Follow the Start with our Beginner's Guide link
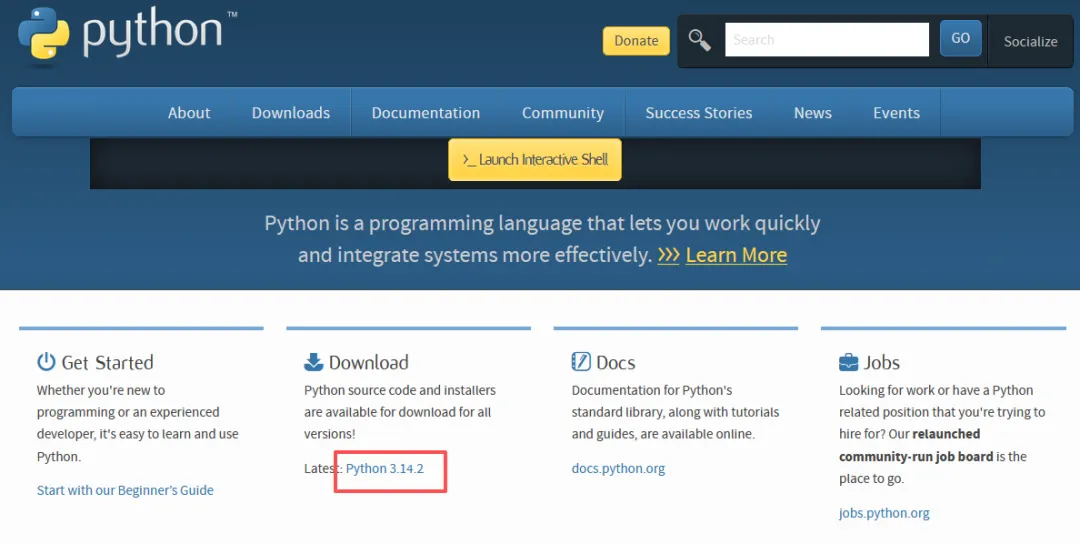Screen dimensions: 1080x544 [x=125, y=490]
